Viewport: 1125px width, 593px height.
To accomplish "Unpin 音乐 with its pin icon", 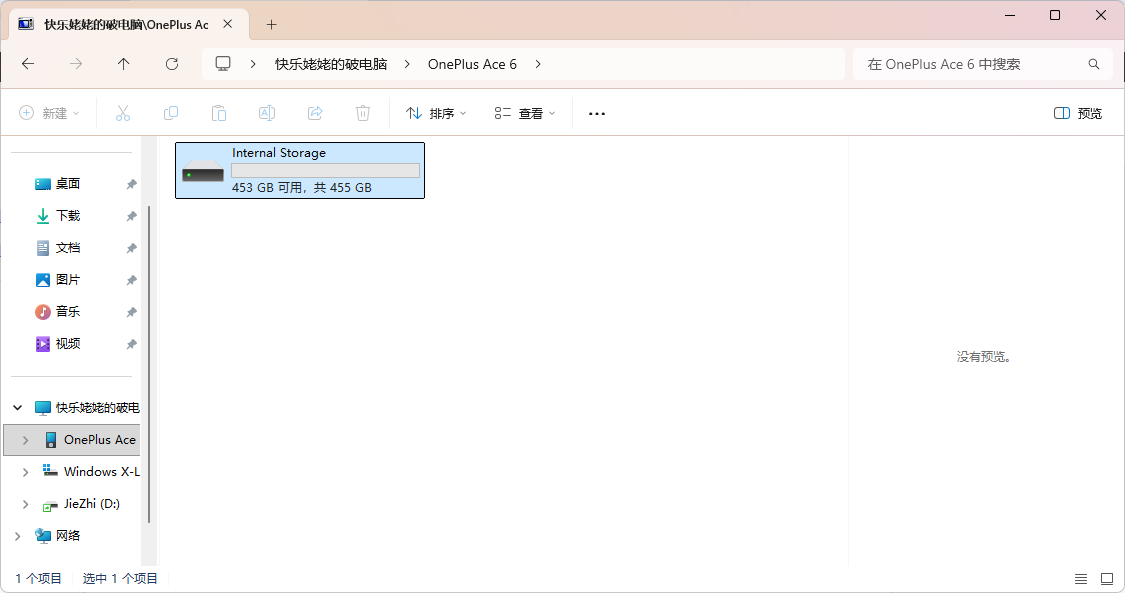I will [131, 312].
